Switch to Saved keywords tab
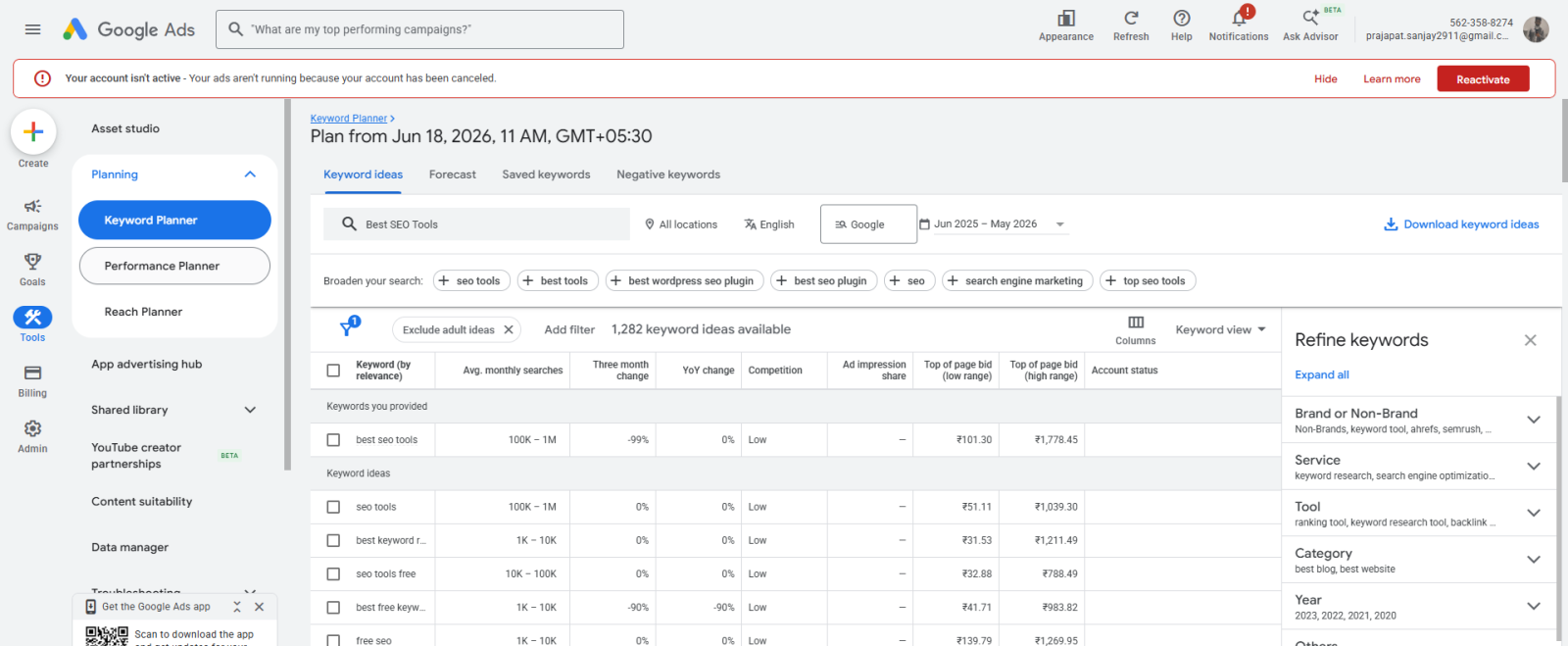This screenshot has height=646, width=1568. [546, 174]
